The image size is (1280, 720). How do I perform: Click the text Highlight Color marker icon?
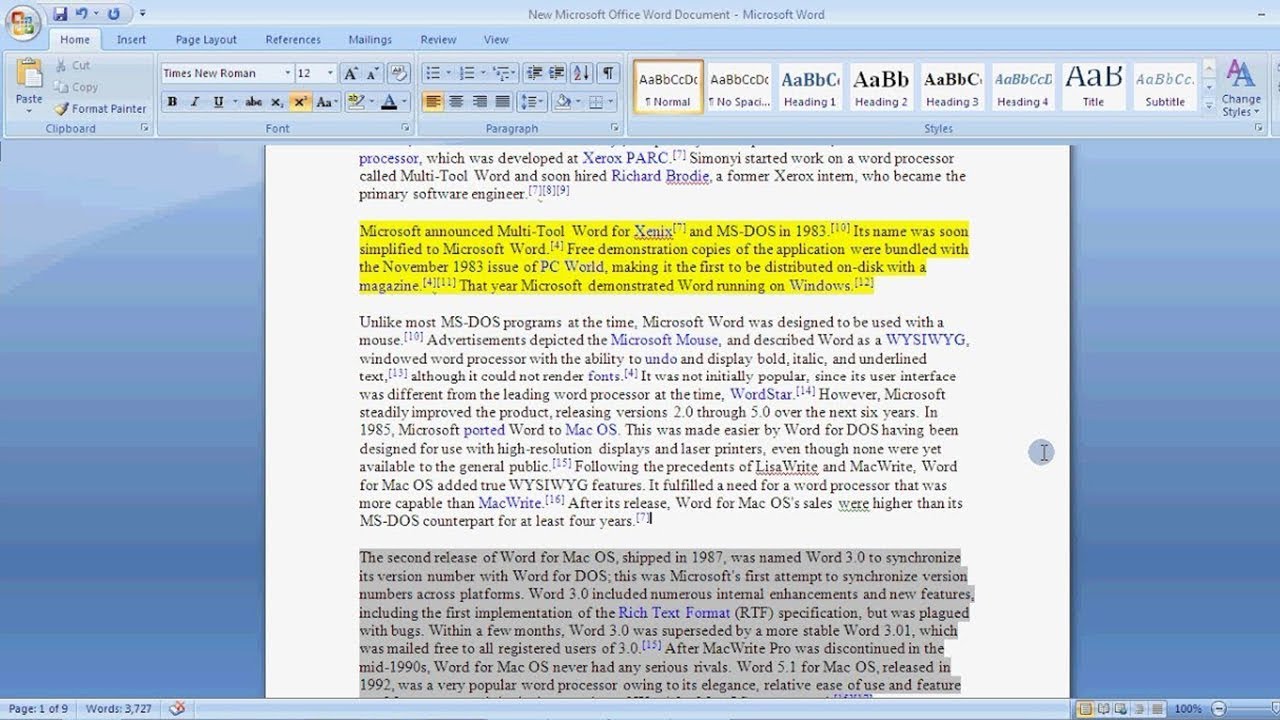coord(354,102)
